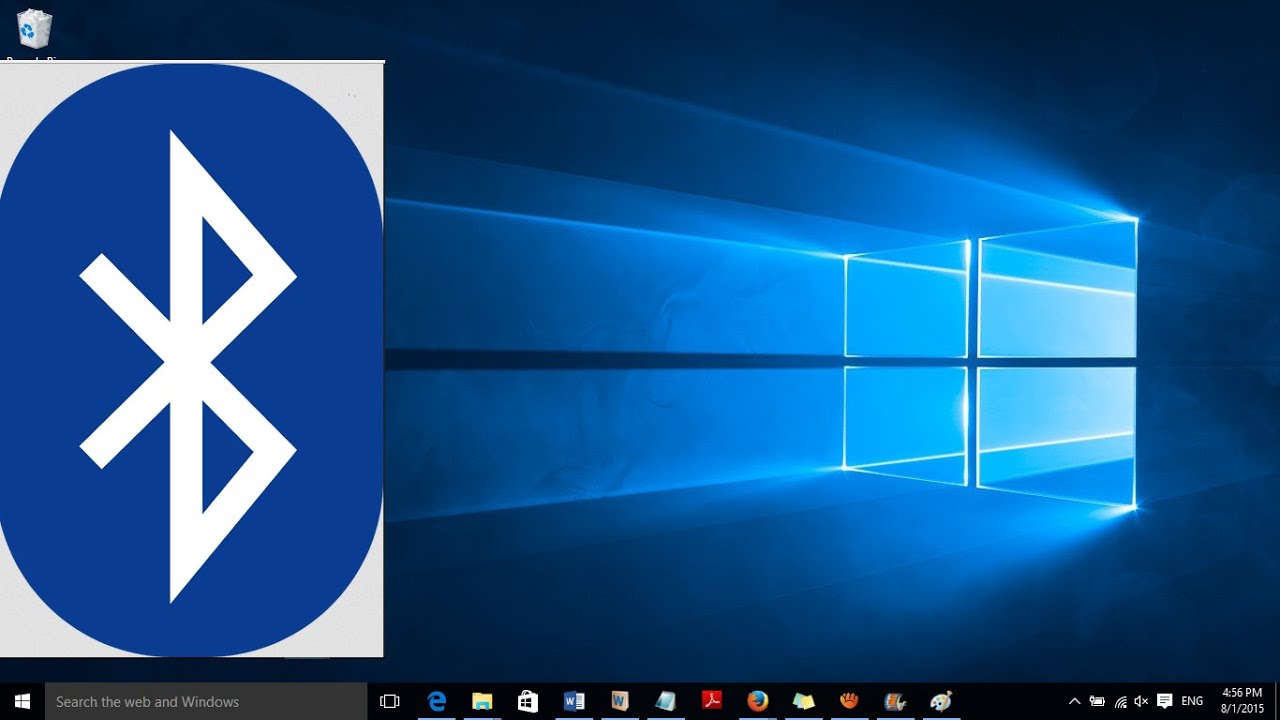Open the Action Center notifications icon

point(1164,701)
